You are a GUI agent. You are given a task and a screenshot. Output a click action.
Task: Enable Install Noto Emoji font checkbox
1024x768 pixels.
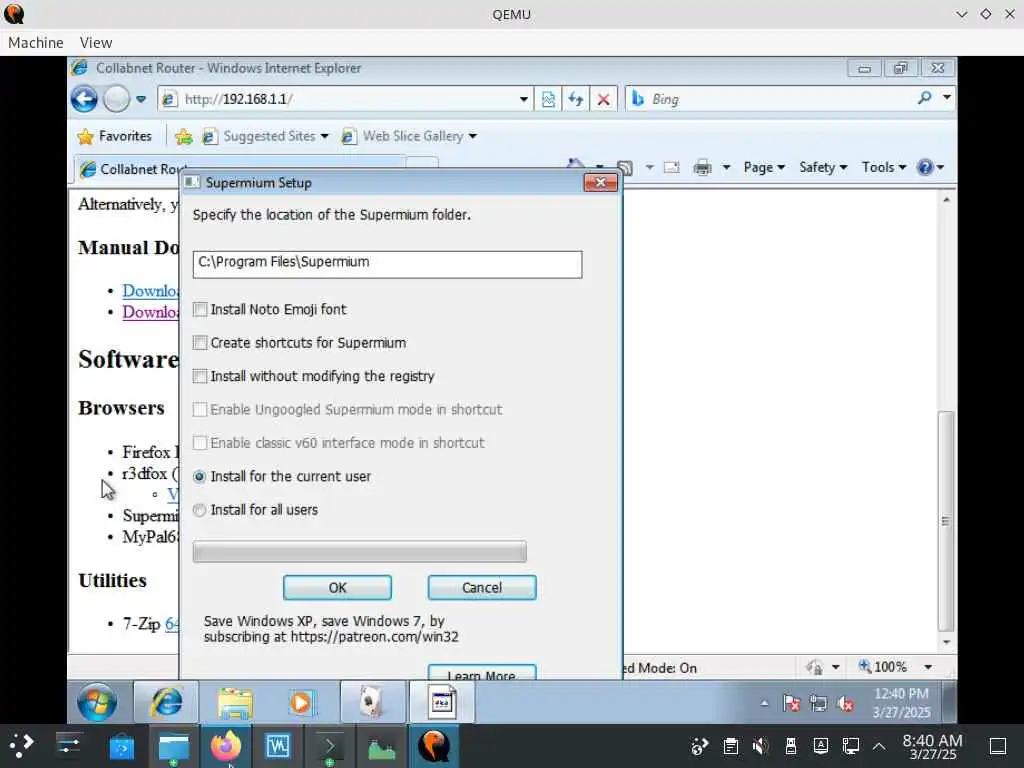[x=200, y=310]
